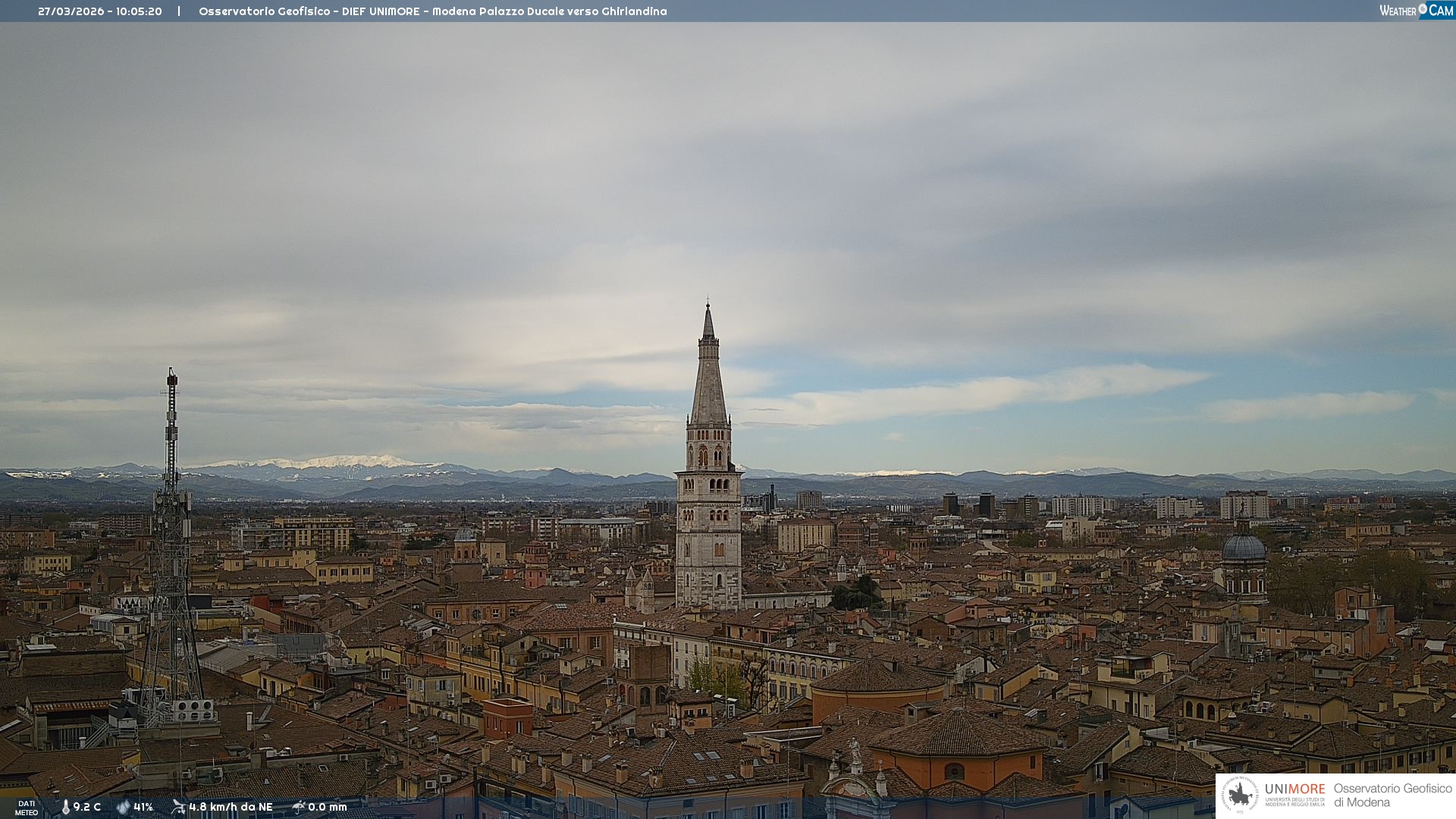Click the 9.2 C temperature reading
The image size is (1456, 819).
(x=87, y=807)
